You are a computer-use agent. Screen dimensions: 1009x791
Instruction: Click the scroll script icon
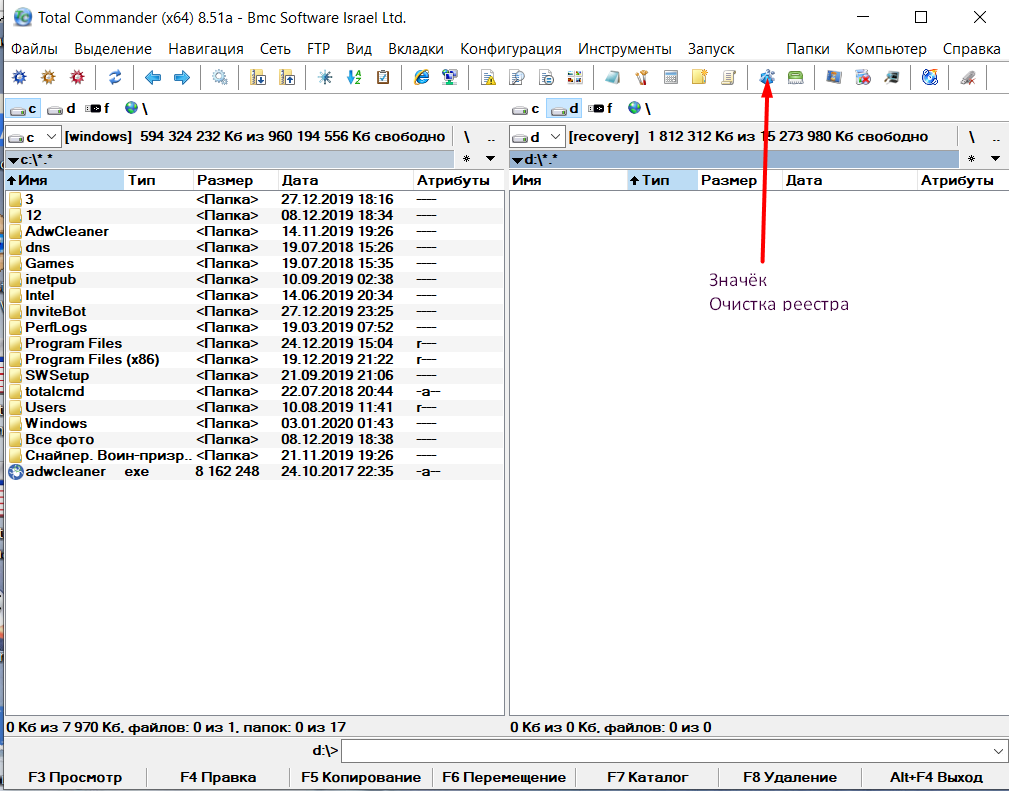pyautogui.click(x=728, y=78)
